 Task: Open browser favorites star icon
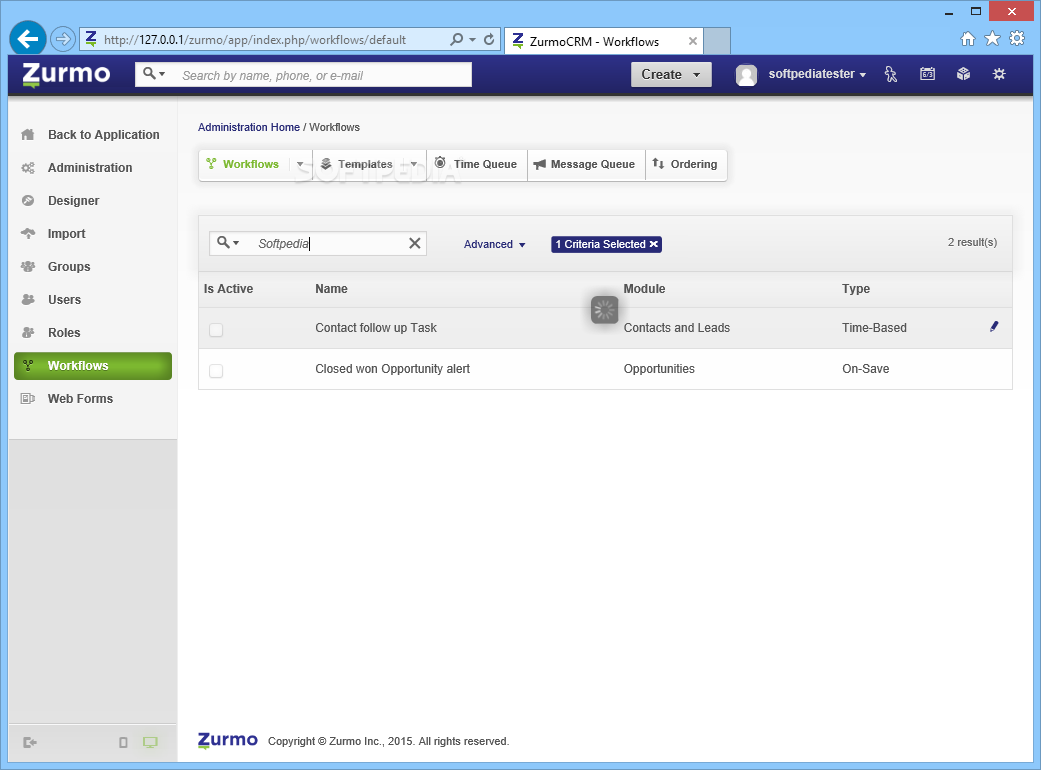[993, 38]
